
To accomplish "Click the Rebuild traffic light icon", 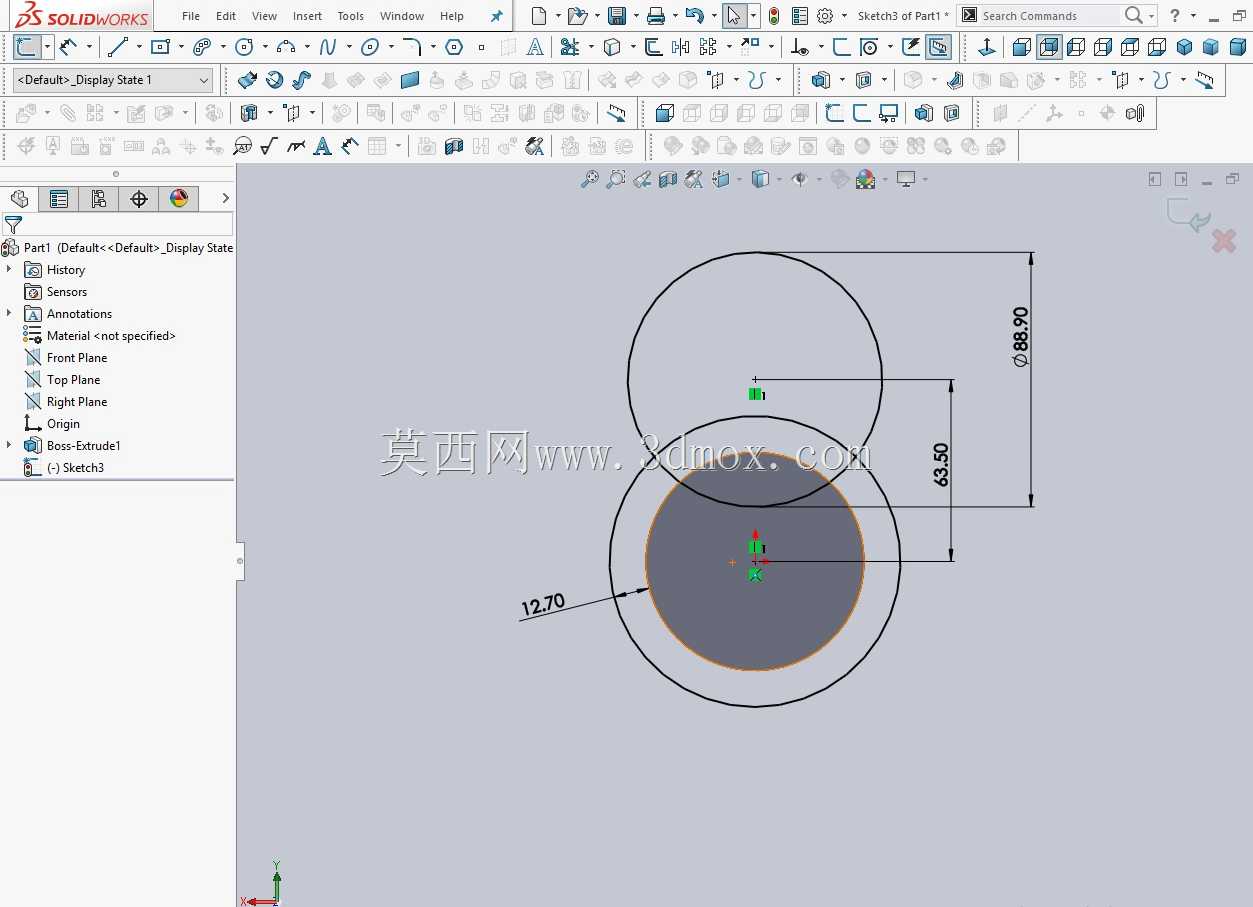I will [x=774, y=16].
